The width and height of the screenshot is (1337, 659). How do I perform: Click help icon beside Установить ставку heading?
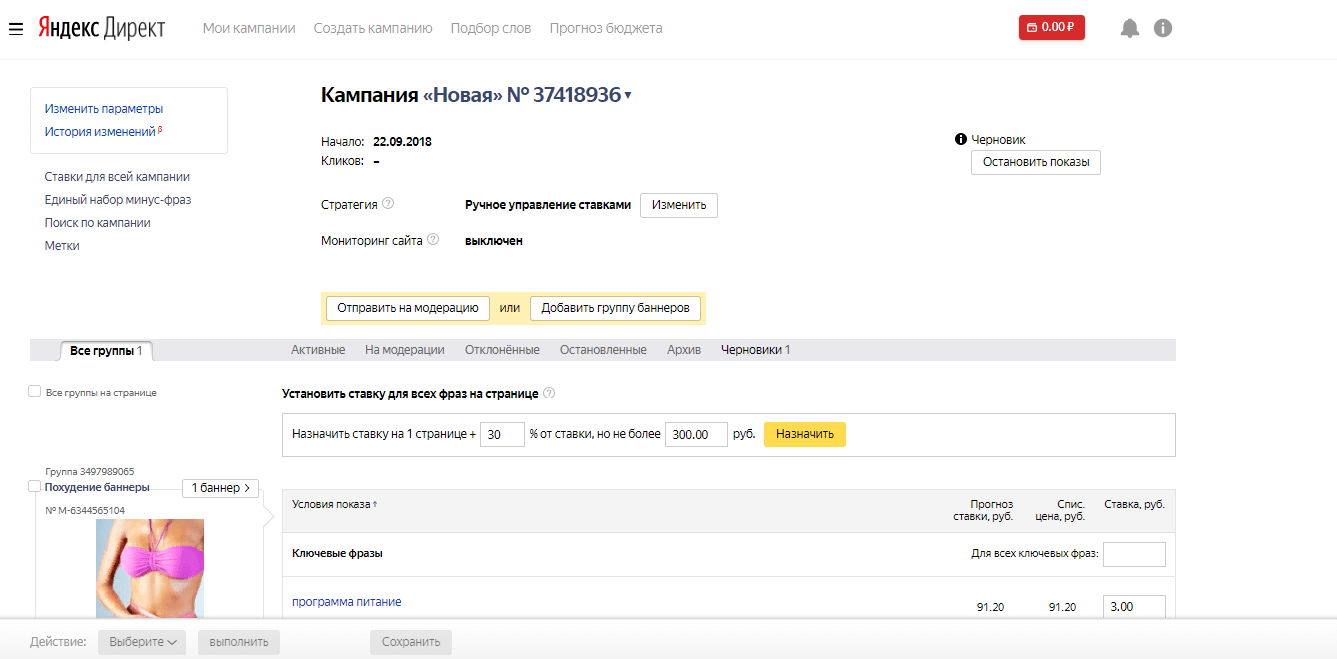pyautogui.click(x=549, y=394)
